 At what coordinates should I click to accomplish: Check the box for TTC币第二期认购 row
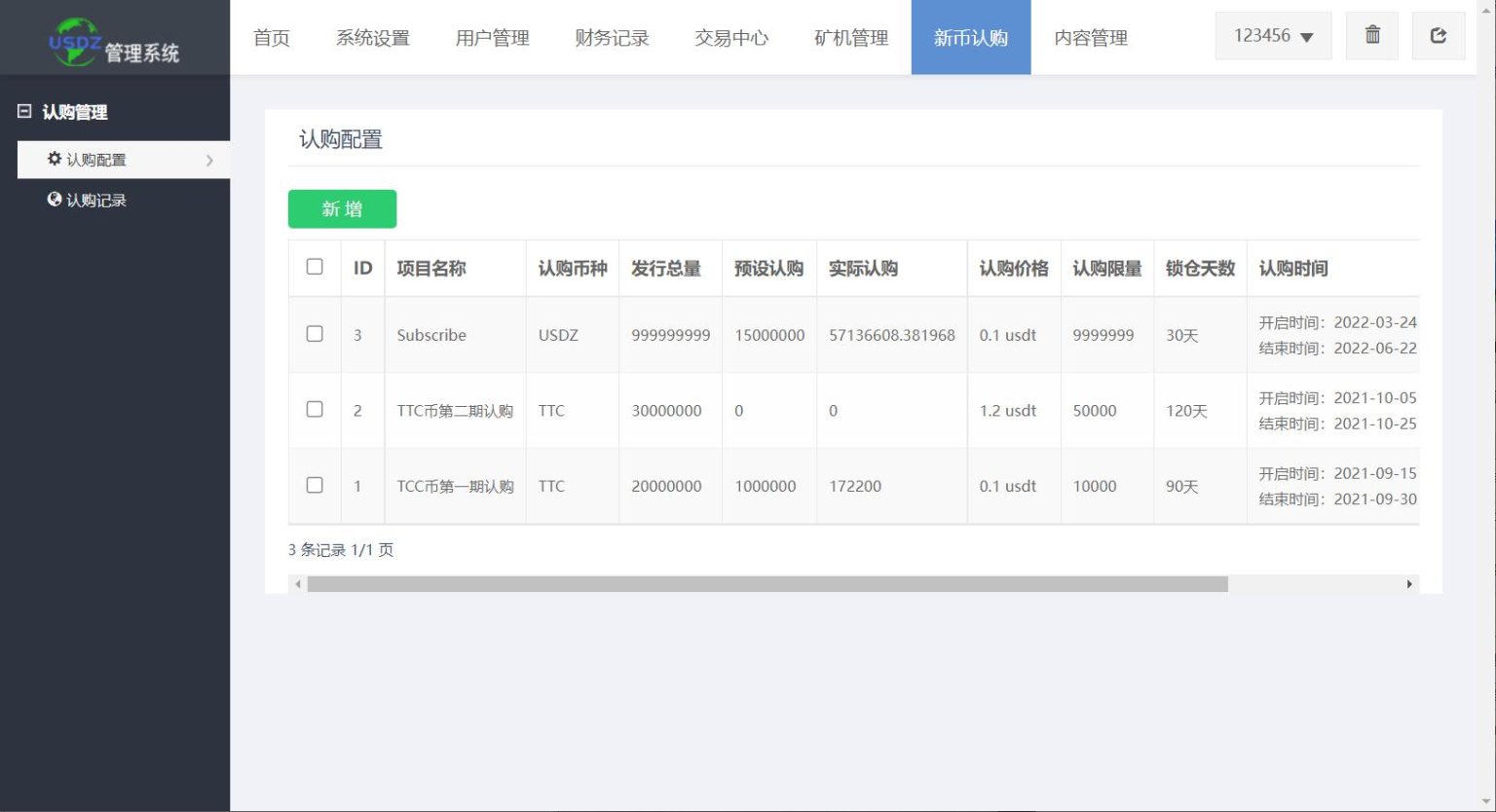click(x=315, y=410)
